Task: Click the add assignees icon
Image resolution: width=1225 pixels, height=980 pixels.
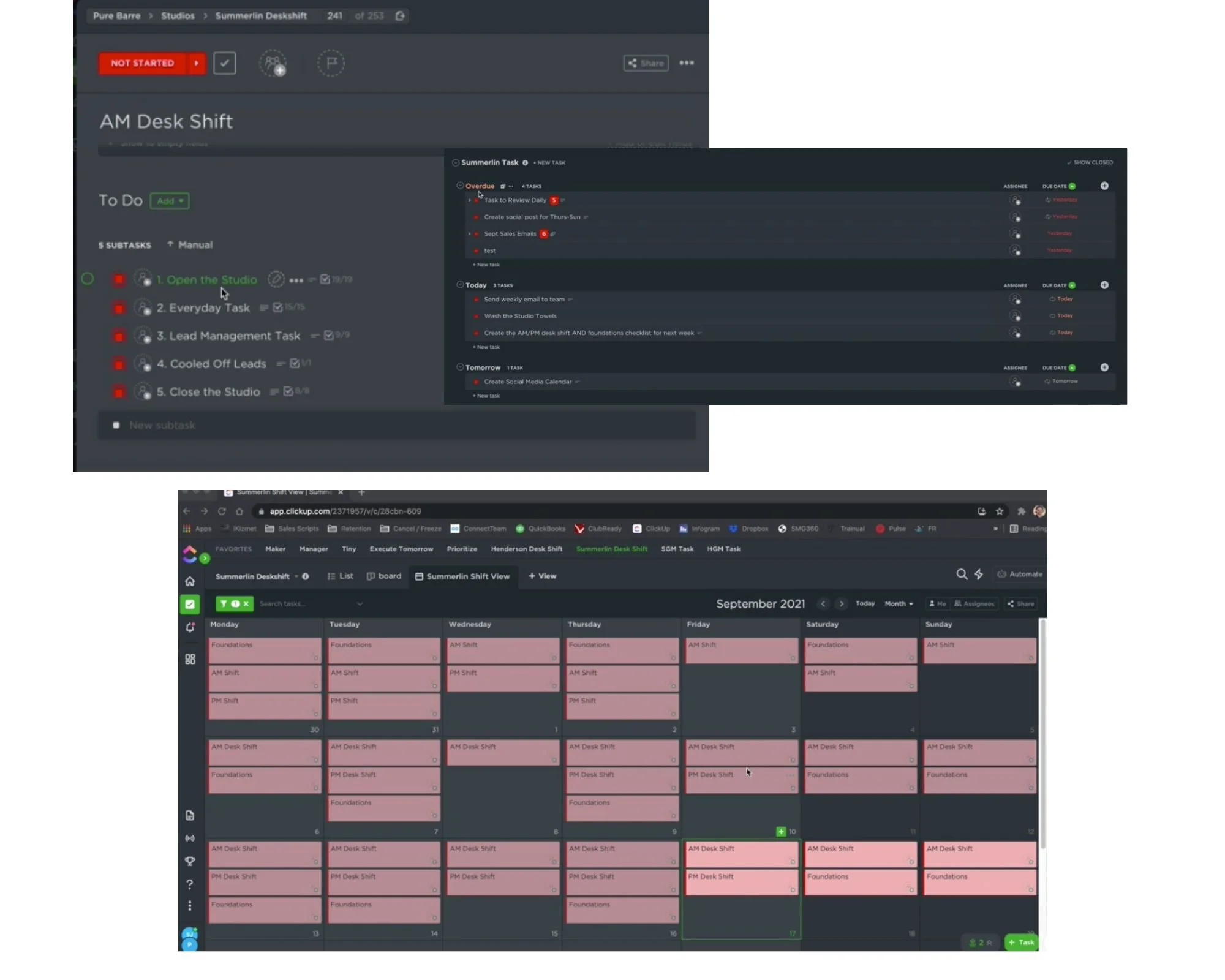Action: (273, 63)
